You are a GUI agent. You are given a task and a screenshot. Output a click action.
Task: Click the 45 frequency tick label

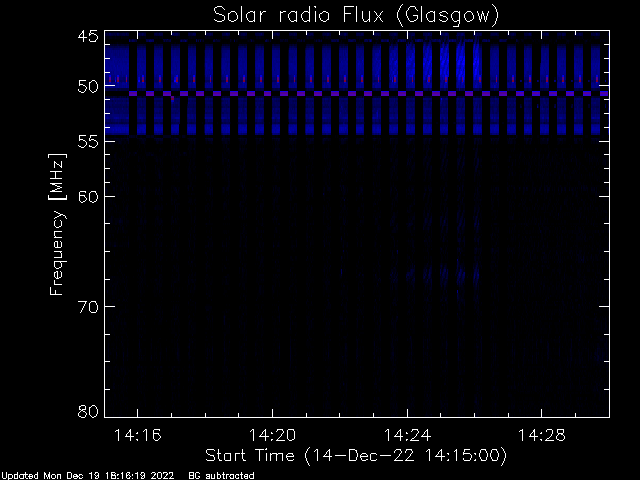pos(88,36)
